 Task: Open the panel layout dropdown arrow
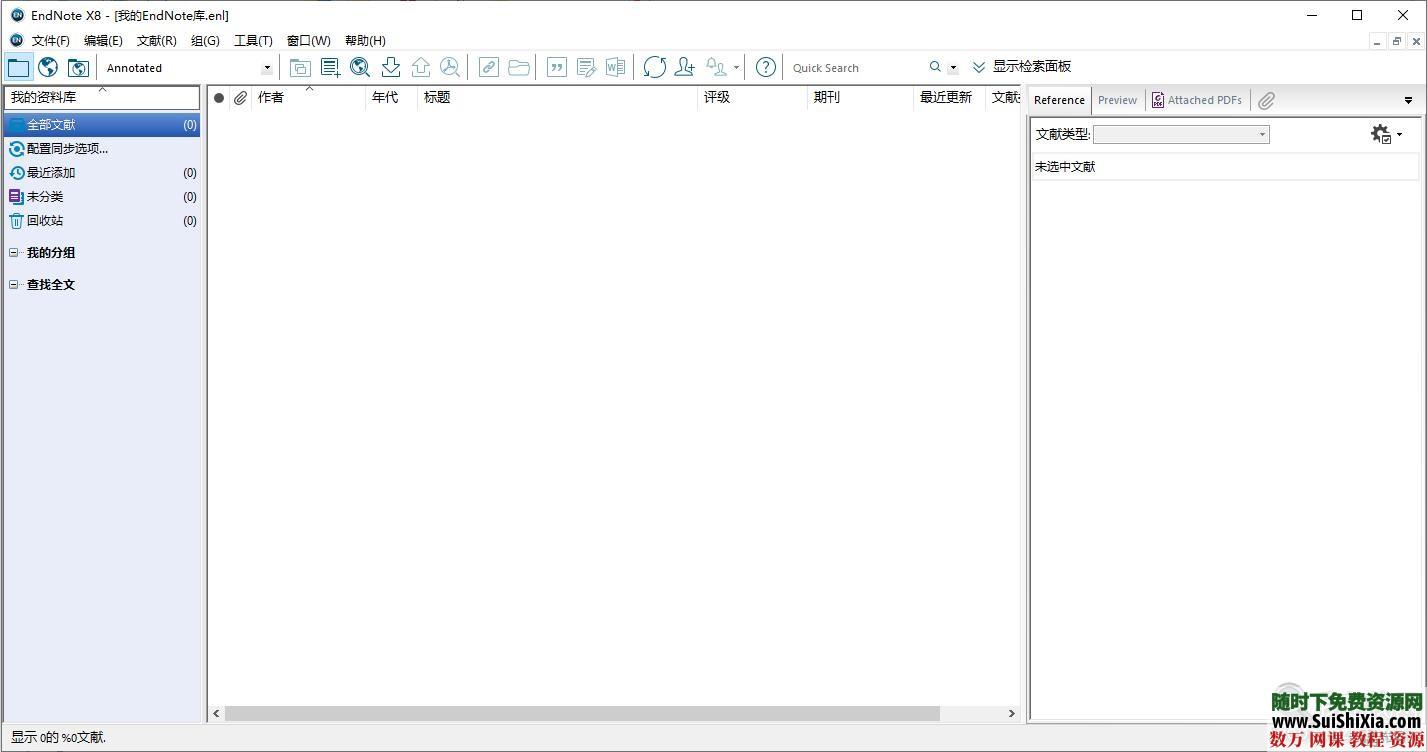point(1408,100)
